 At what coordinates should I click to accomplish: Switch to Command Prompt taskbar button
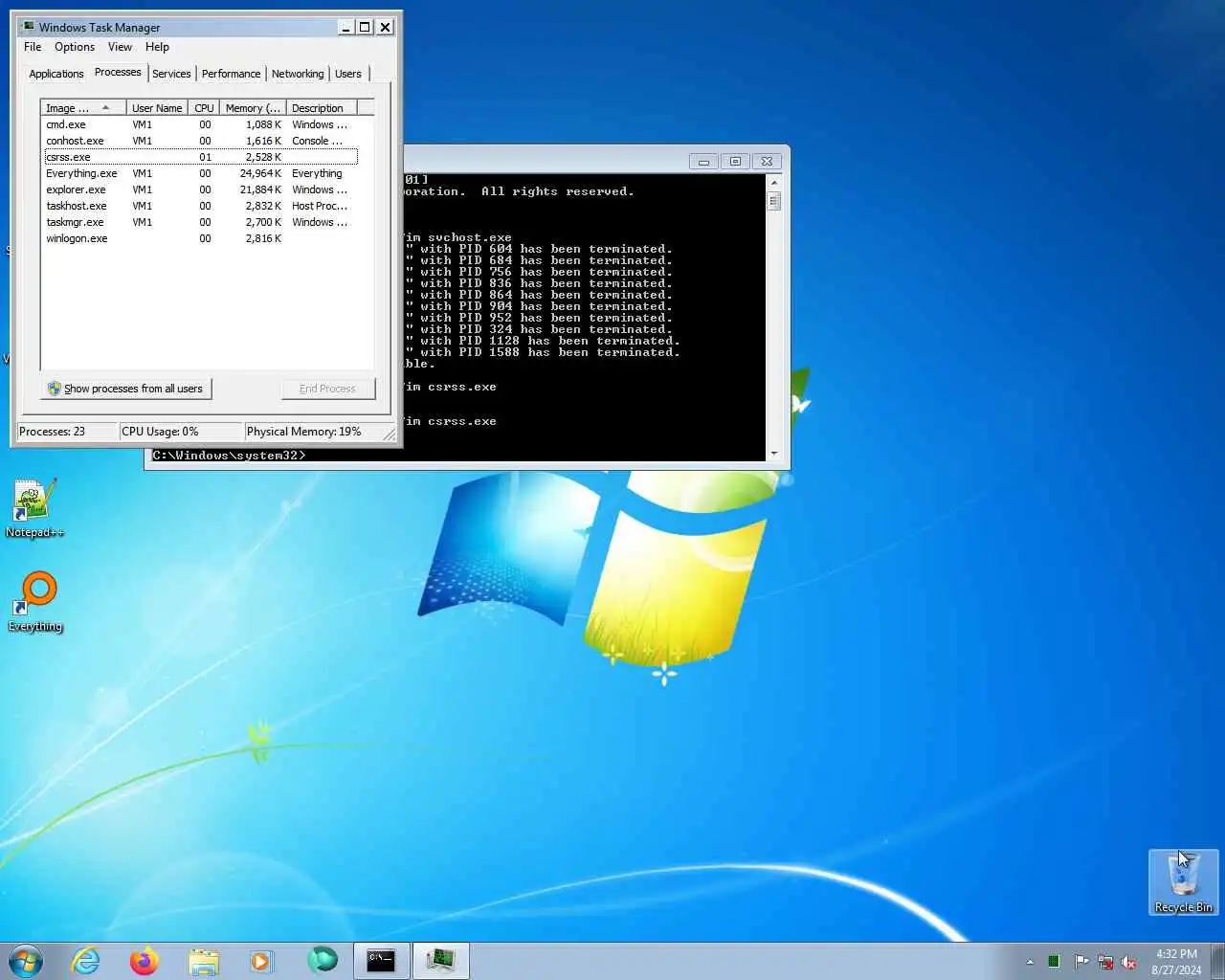pos(381,960)
